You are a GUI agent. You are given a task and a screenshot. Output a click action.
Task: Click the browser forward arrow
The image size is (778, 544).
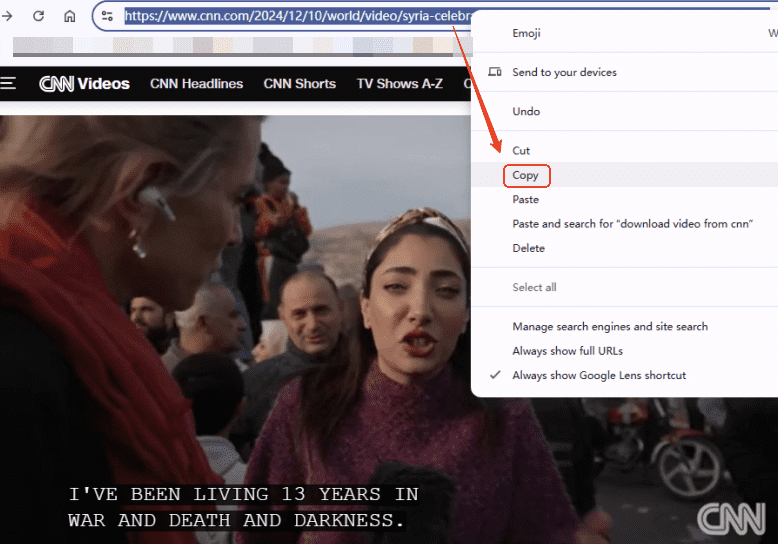(x=8, y=16)
